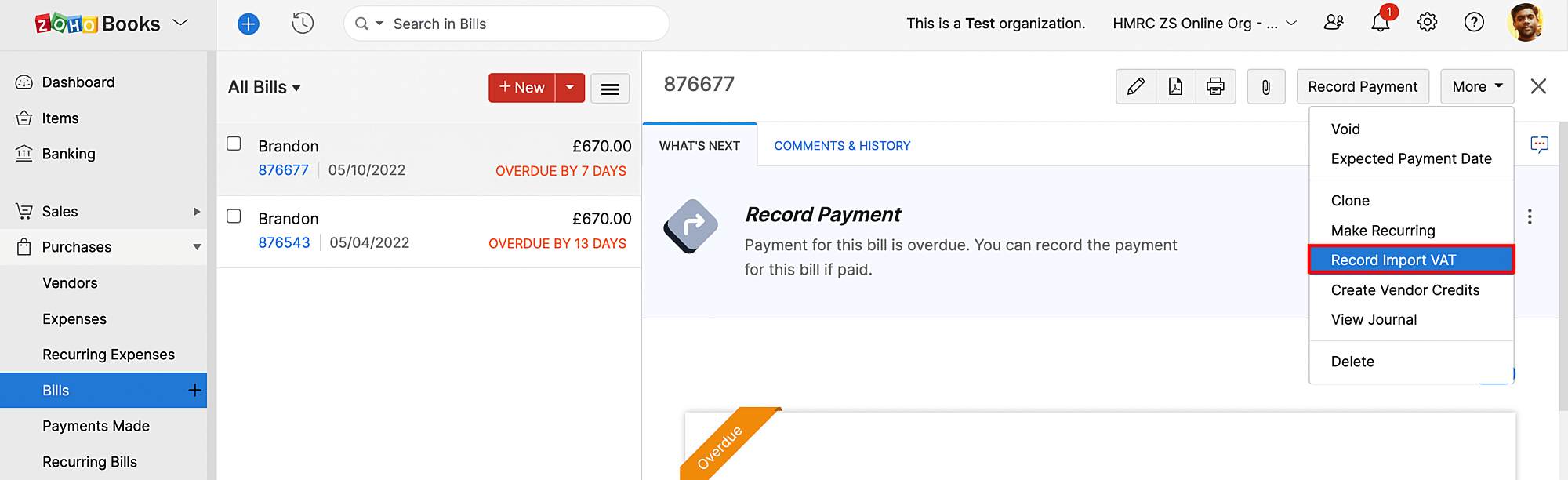
Task: Print the bill using printer icon
Action: point(1215,86)
